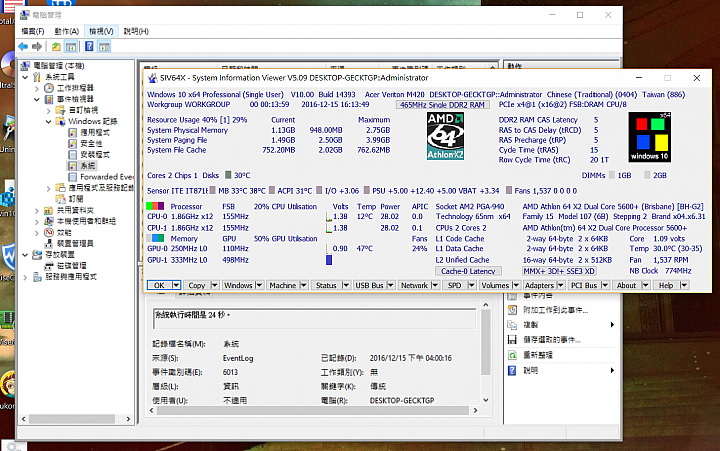Open the dropdown arrow next to SPD

(472, 285)
